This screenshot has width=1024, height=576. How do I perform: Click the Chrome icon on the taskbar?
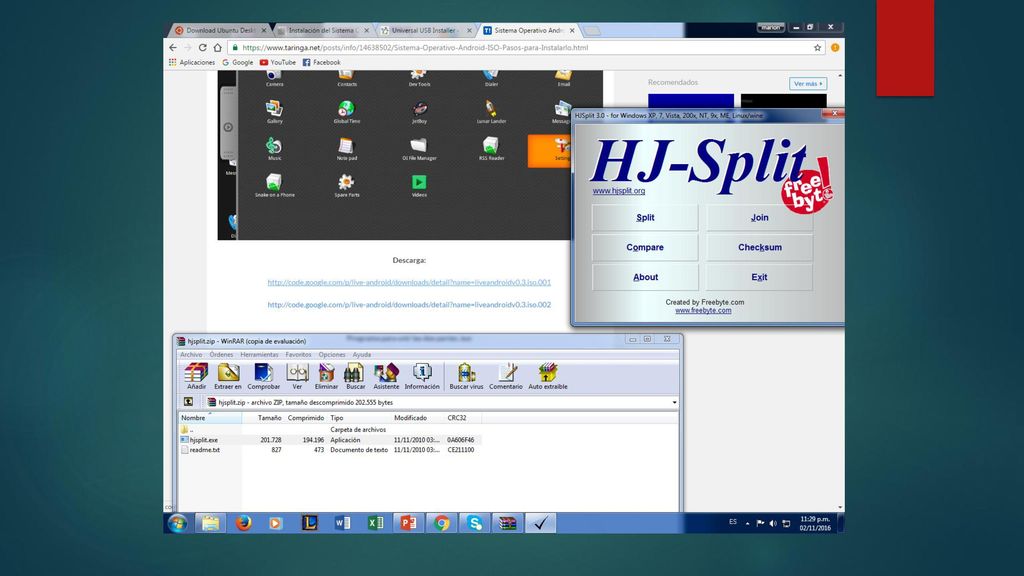[x=441, y=523]
